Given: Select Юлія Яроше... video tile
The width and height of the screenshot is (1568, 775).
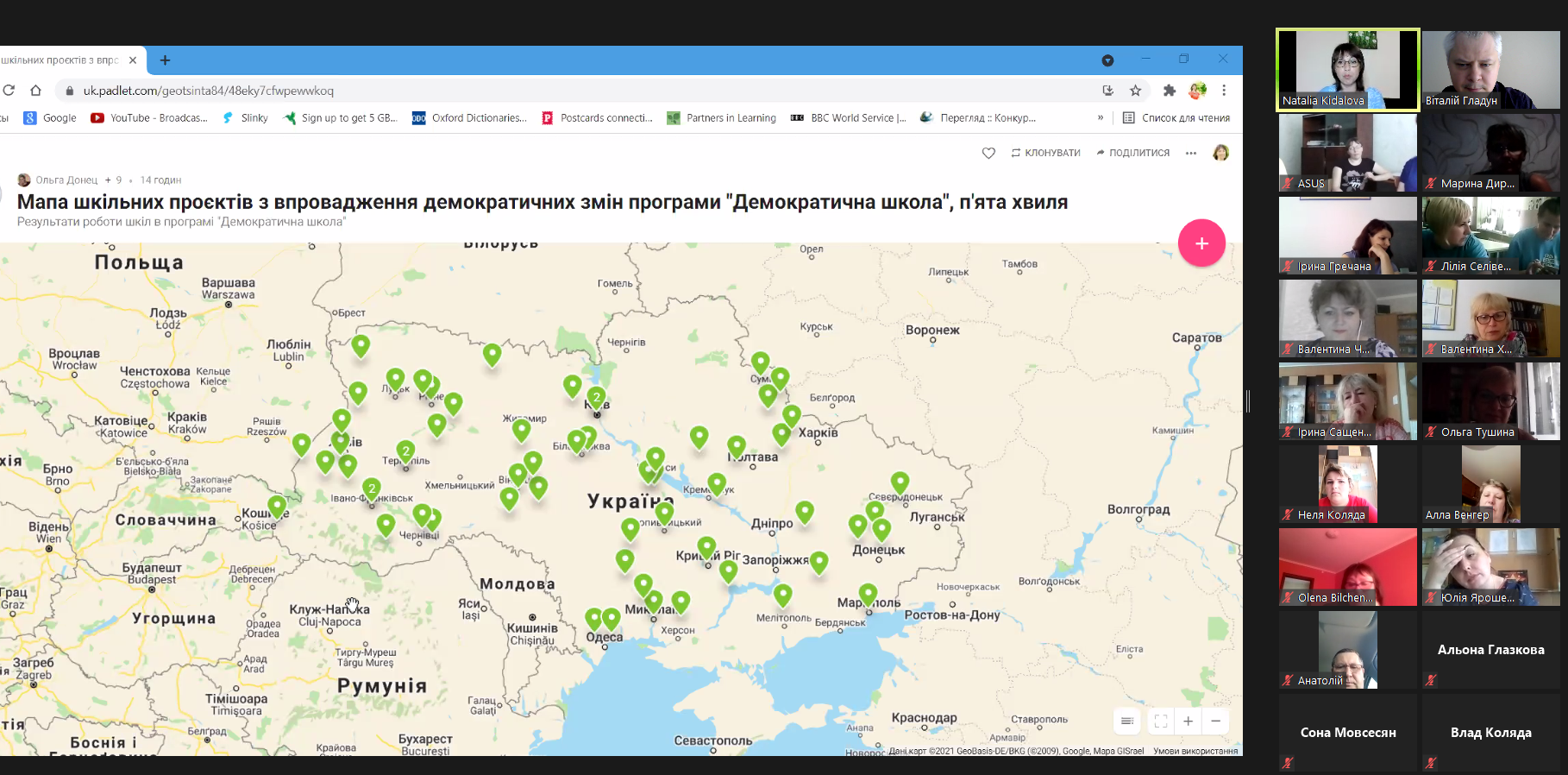Looking at the screenshot, I should click(1491, 567).
